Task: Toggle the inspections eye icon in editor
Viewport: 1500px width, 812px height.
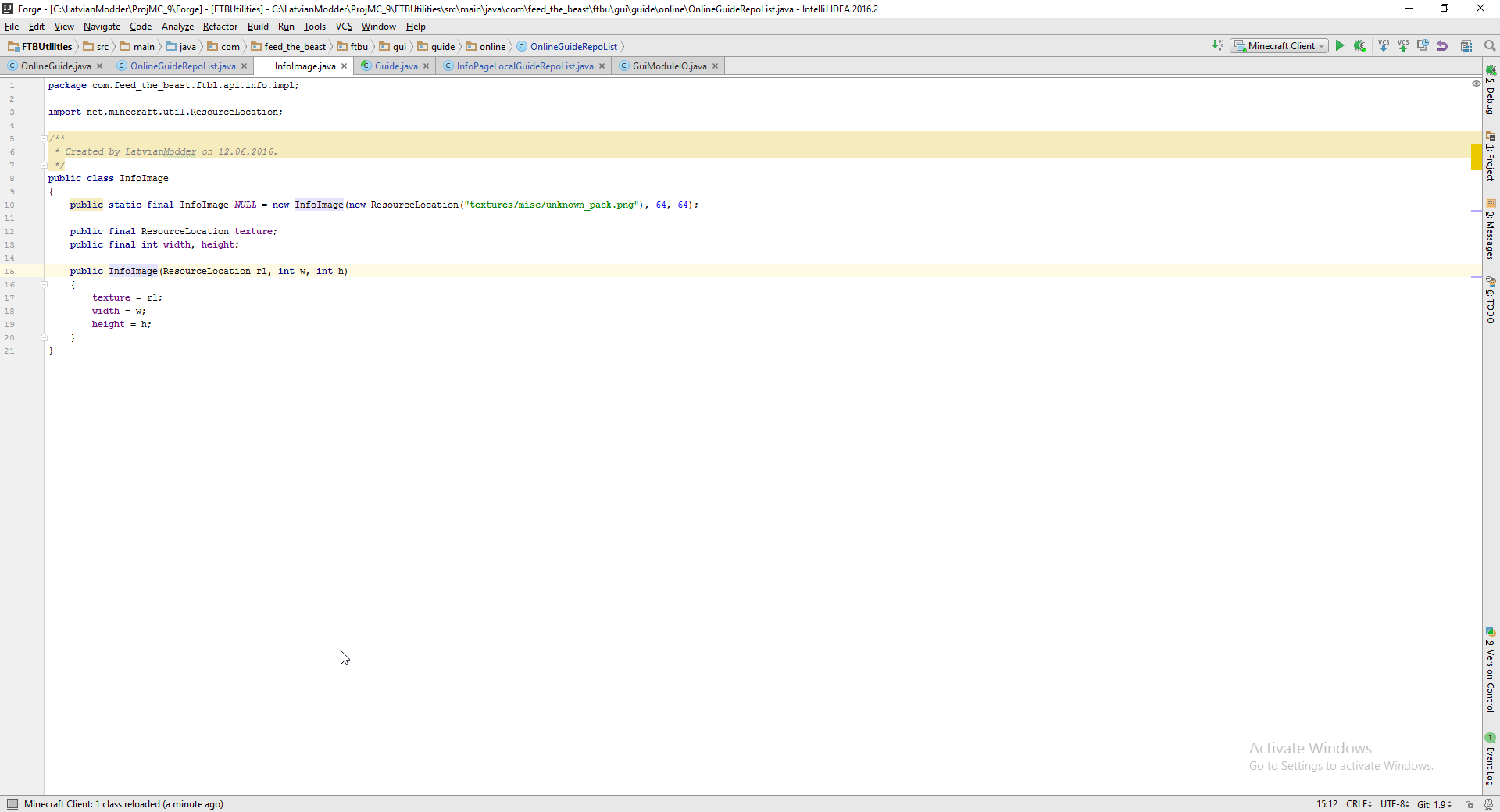Action: tap(1476, 84)
